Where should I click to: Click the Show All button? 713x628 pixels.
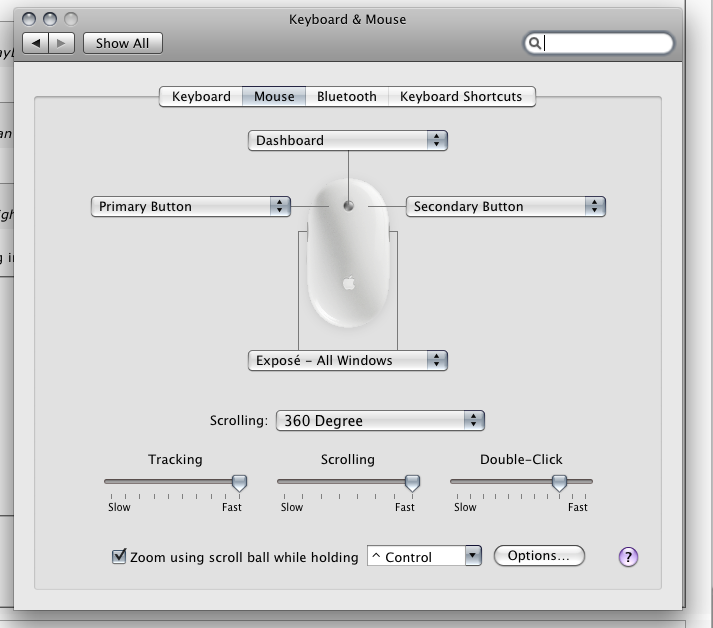[x=122, y=43]
